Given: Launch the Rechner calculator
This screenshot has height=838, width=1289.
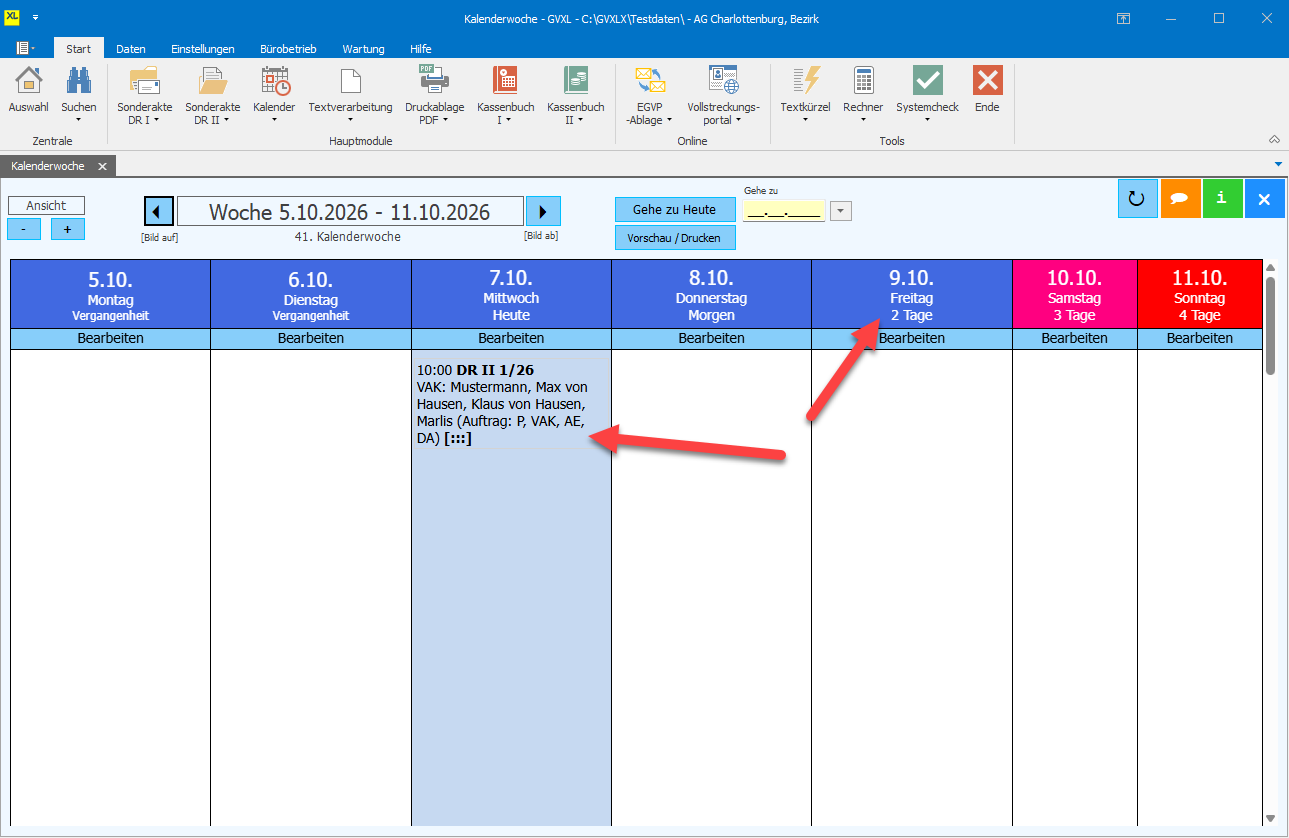Looking at the screenshot, I should [x=863, y=95].
